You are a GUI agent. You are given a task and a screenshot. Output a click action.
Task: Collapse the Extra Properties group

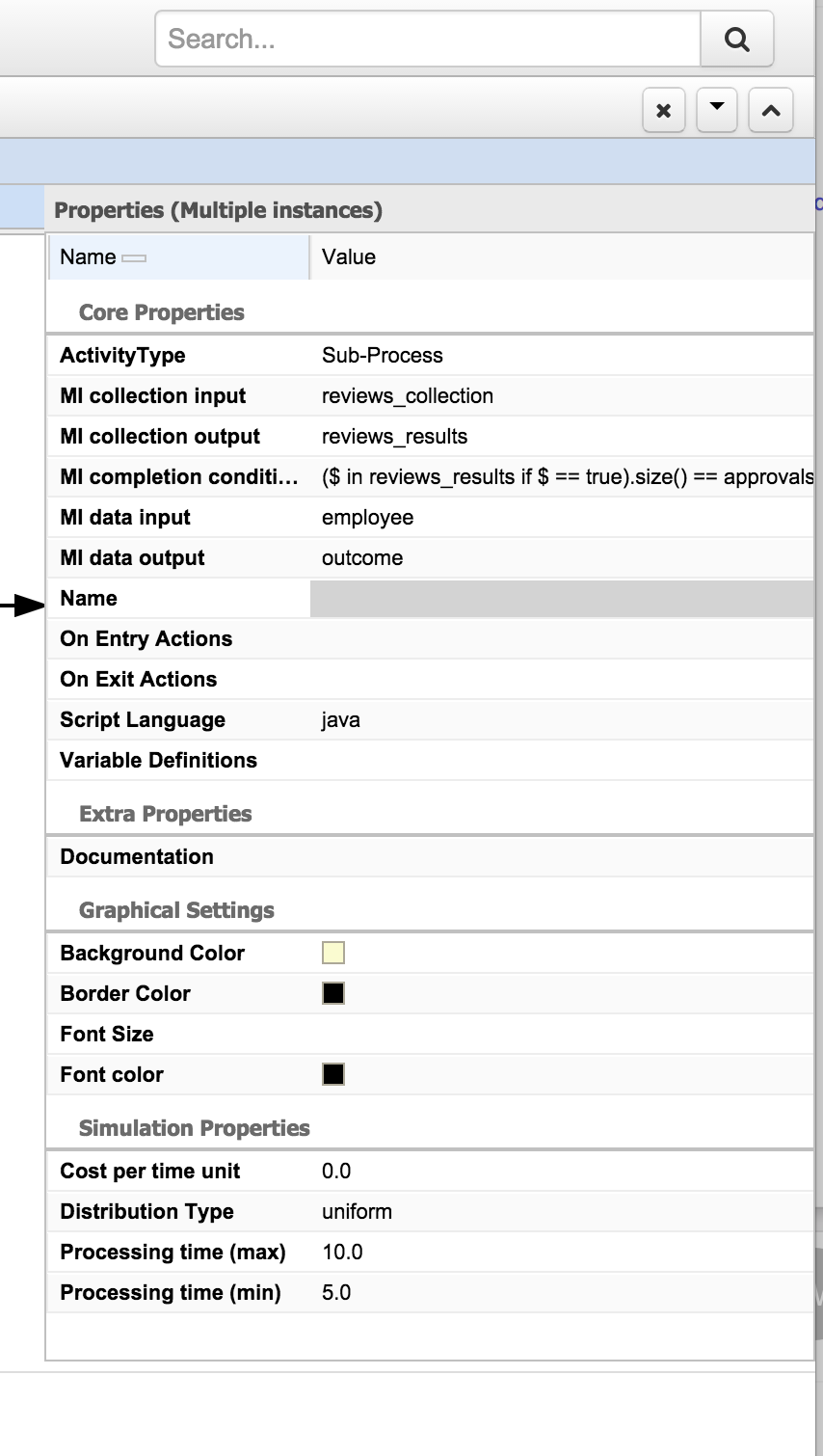click(165, 814)
